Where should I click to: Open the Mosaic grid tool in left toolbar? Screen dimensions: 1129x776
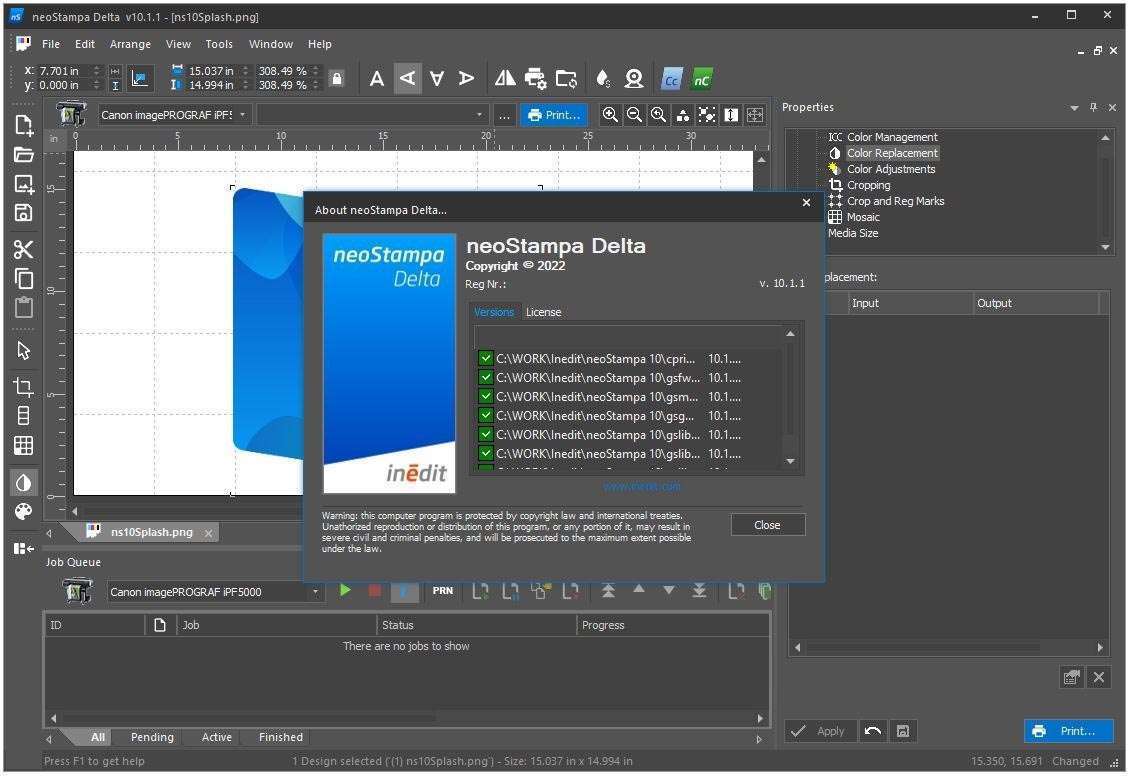click(23, 445)
